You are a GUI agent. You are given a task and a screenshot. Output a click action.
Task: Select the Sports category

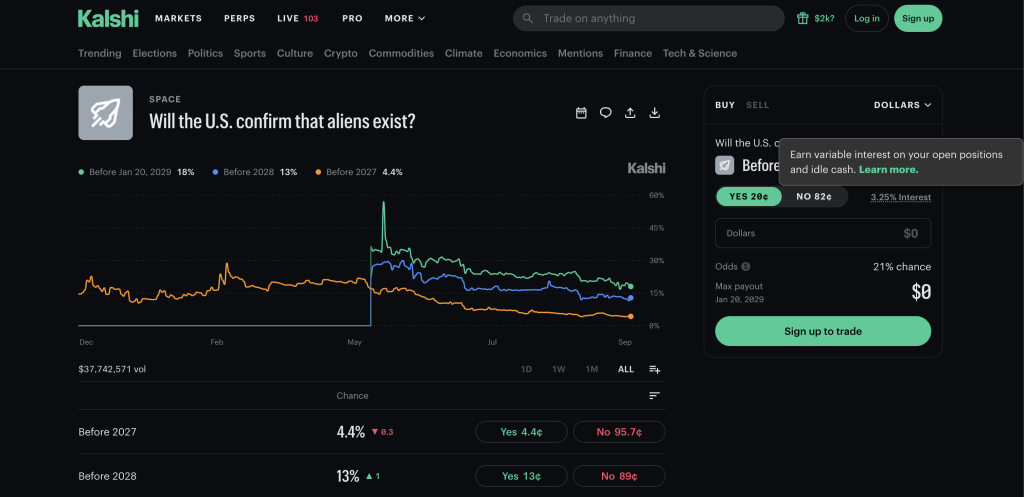tap(250, 54)
